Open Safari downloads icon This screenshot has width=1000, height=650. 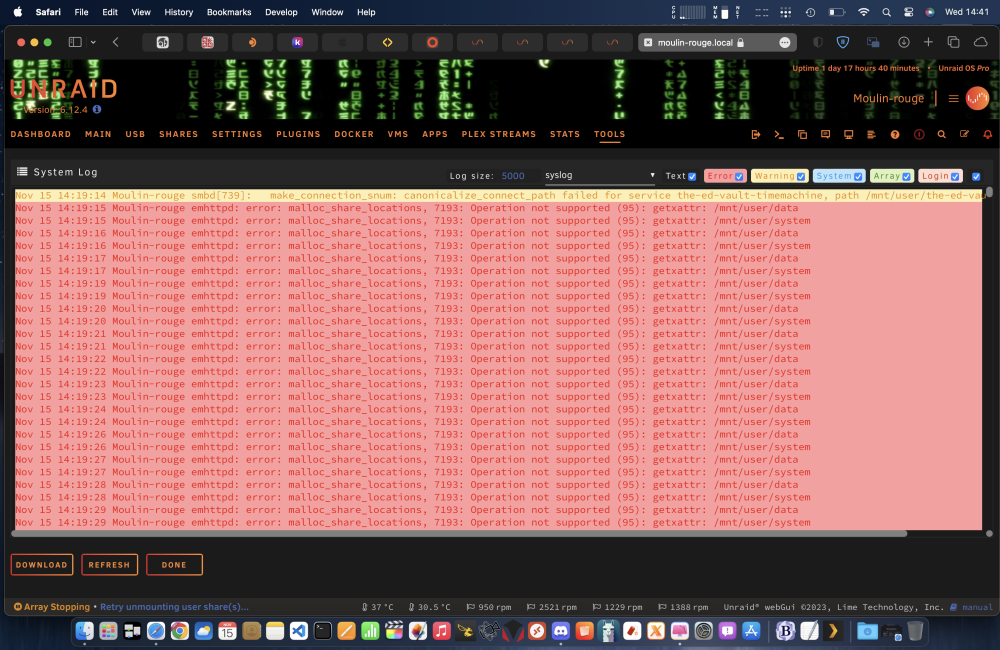tap(904, 42)
